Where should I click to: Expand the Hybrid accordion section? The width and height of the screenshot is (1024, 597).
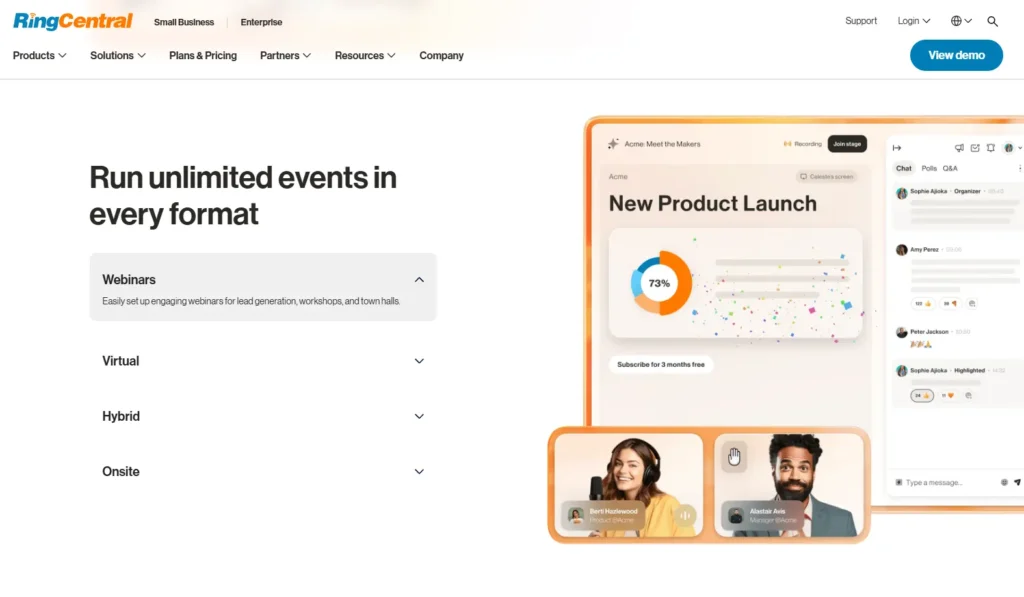click(x=263, y=416)
